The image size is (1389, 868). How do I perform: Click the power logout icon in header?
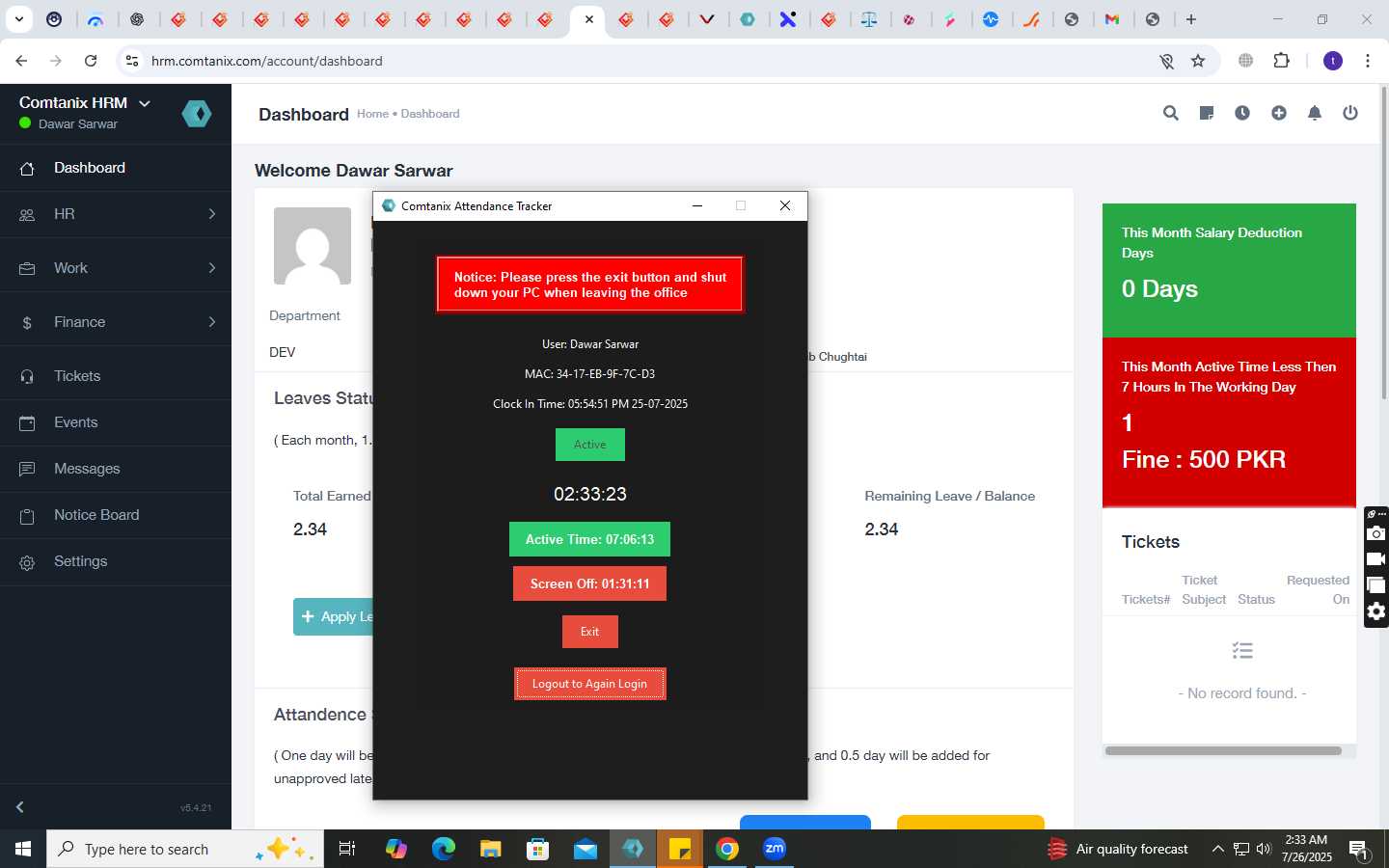(1350, 113)
